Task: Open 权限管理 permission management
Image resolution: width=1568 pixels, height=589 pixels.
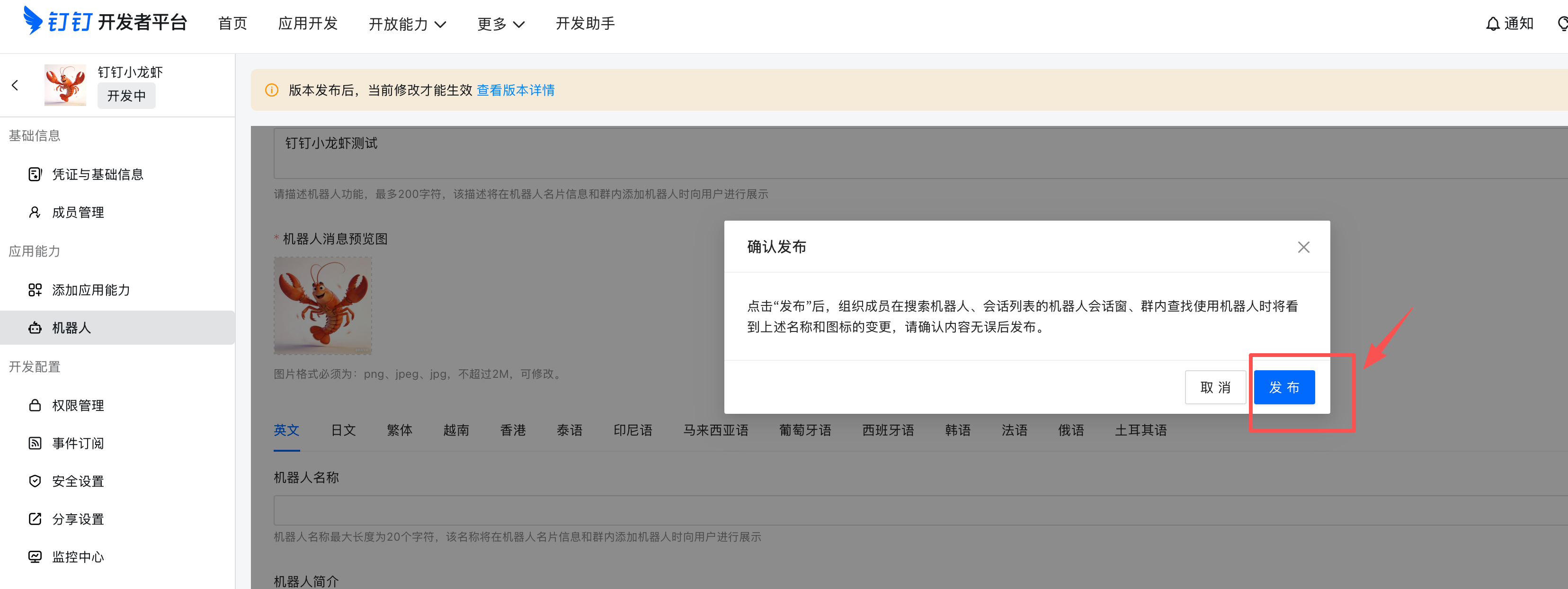Action: [x=77, y=405]
